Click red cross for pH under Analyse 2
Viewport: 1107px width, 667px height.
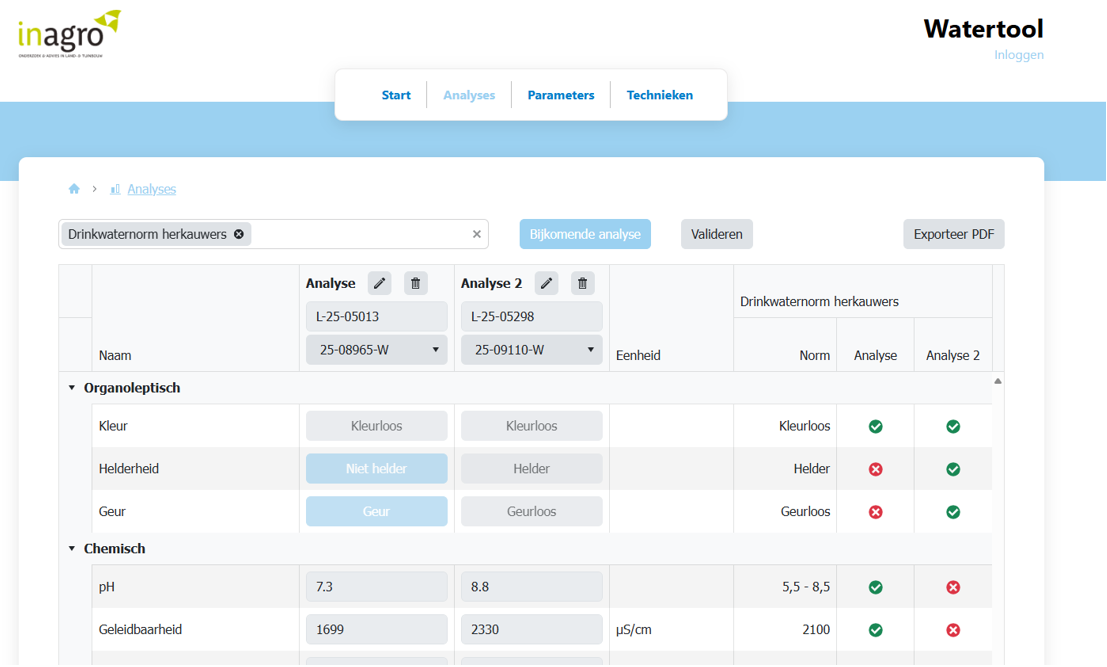click(953, 587)
